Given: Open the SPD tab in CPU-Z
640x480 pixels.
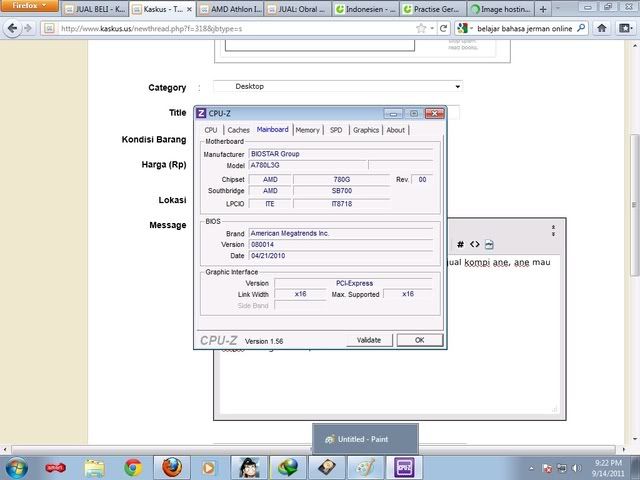Looking at the screenshot, I should [x=336, y=130].
